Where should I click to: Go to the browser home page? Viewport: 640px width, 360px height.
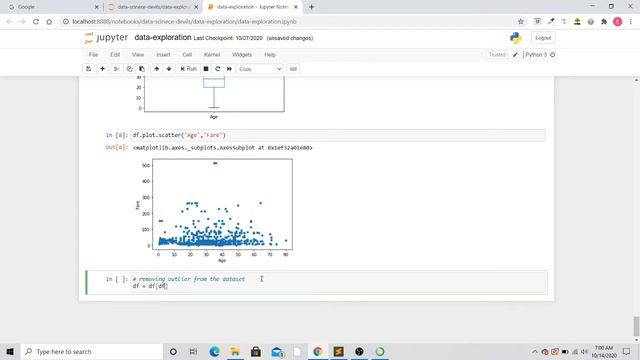49,22
